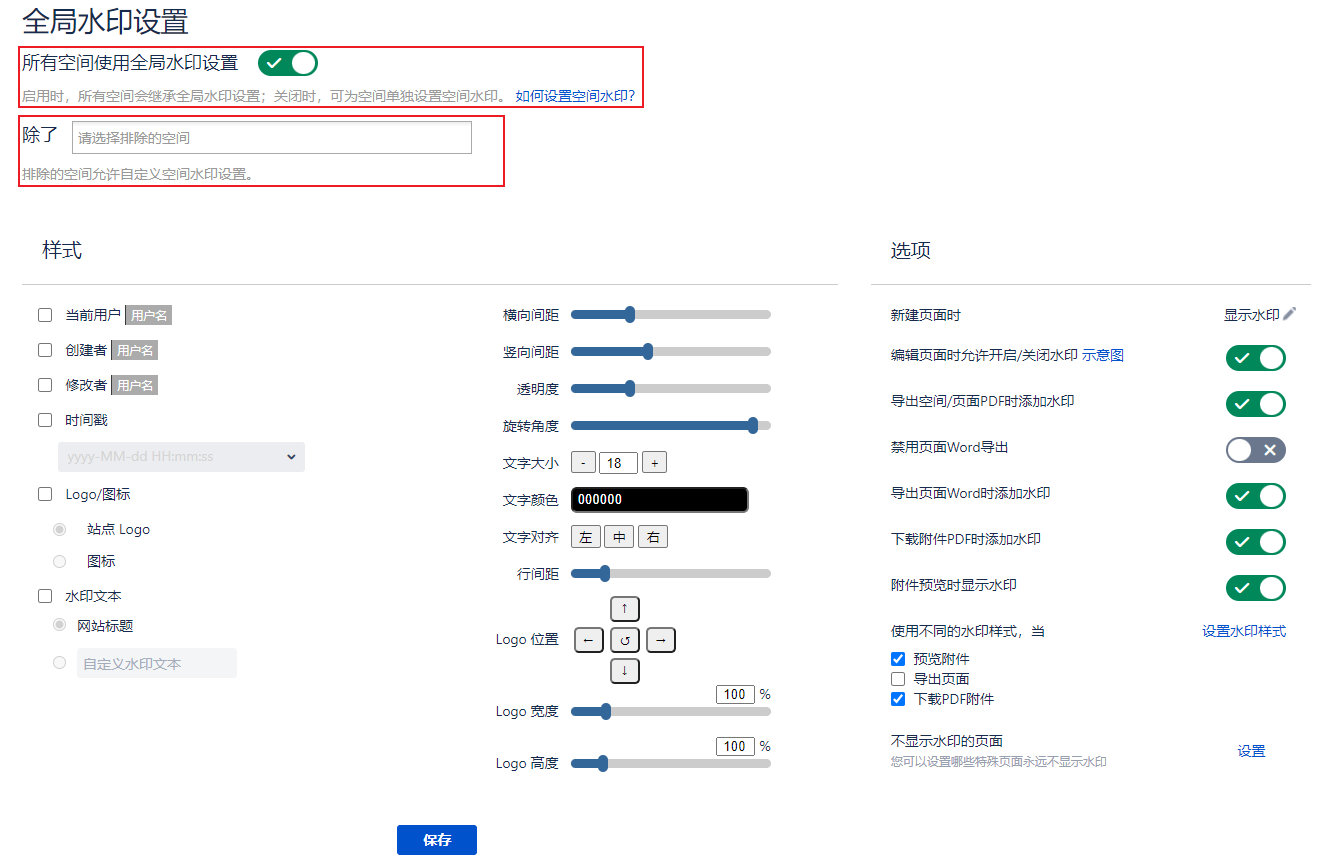Viewport: 1327px width, 867px height.
Task: Move Logo right with right arrow
Action: [660, 640]
